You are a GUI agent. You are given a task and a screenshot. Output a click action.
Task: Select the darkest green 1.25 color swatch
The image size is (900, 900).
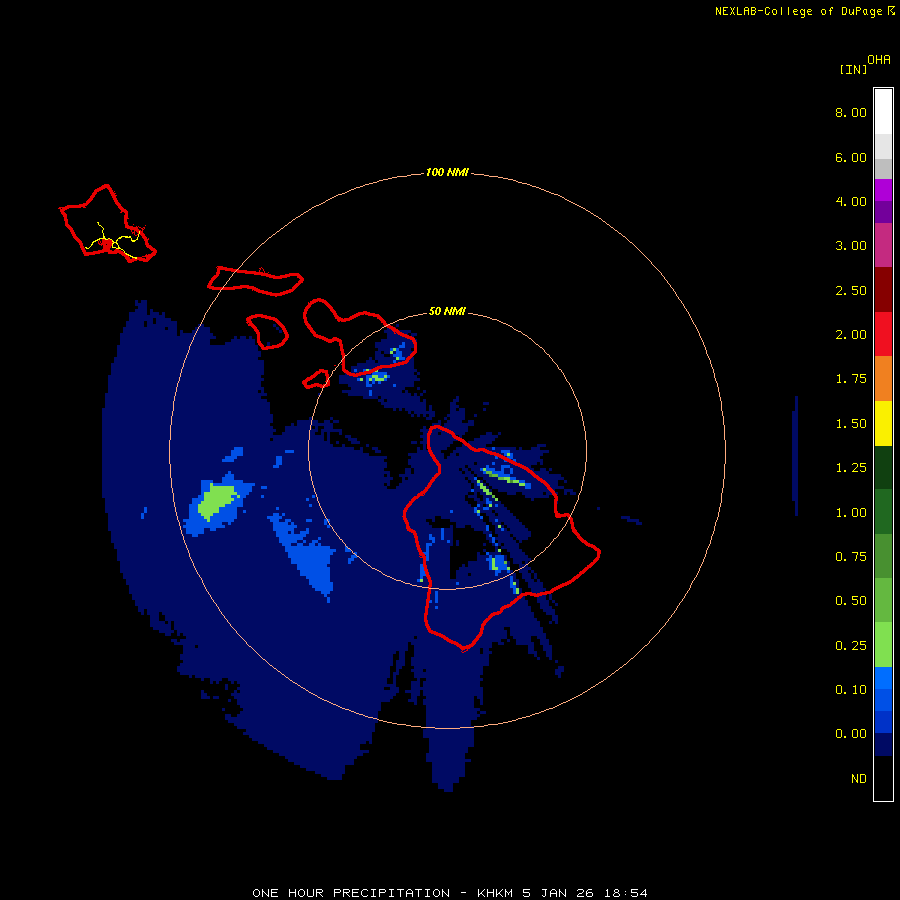883,468
